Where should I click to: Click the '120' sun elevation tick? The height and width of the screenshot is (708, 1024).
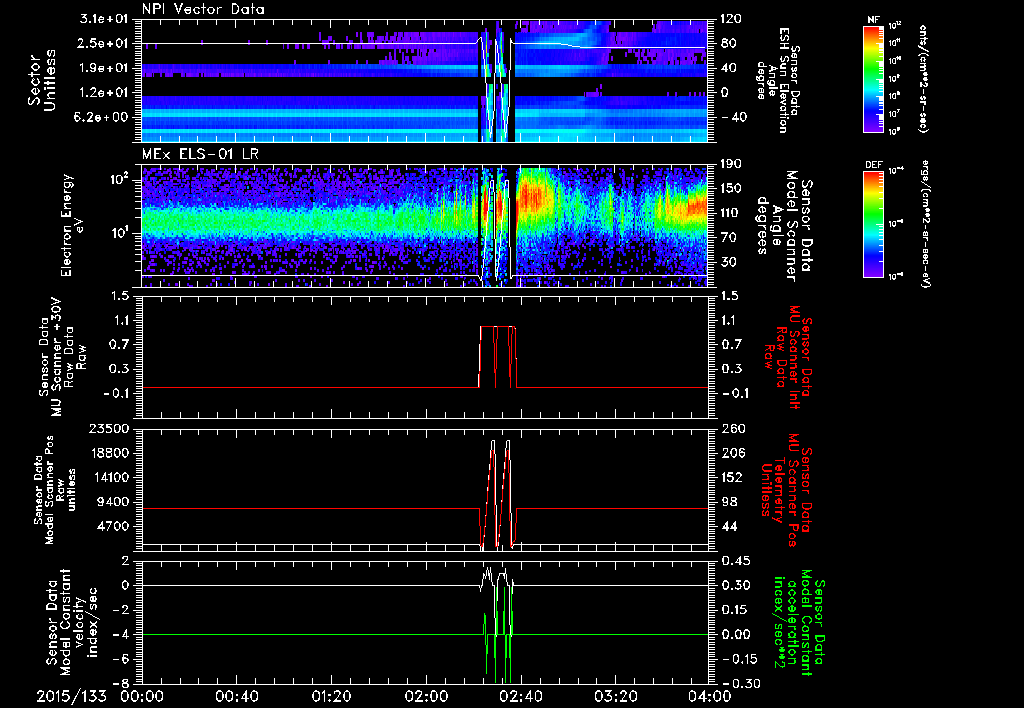pos(731,19)
